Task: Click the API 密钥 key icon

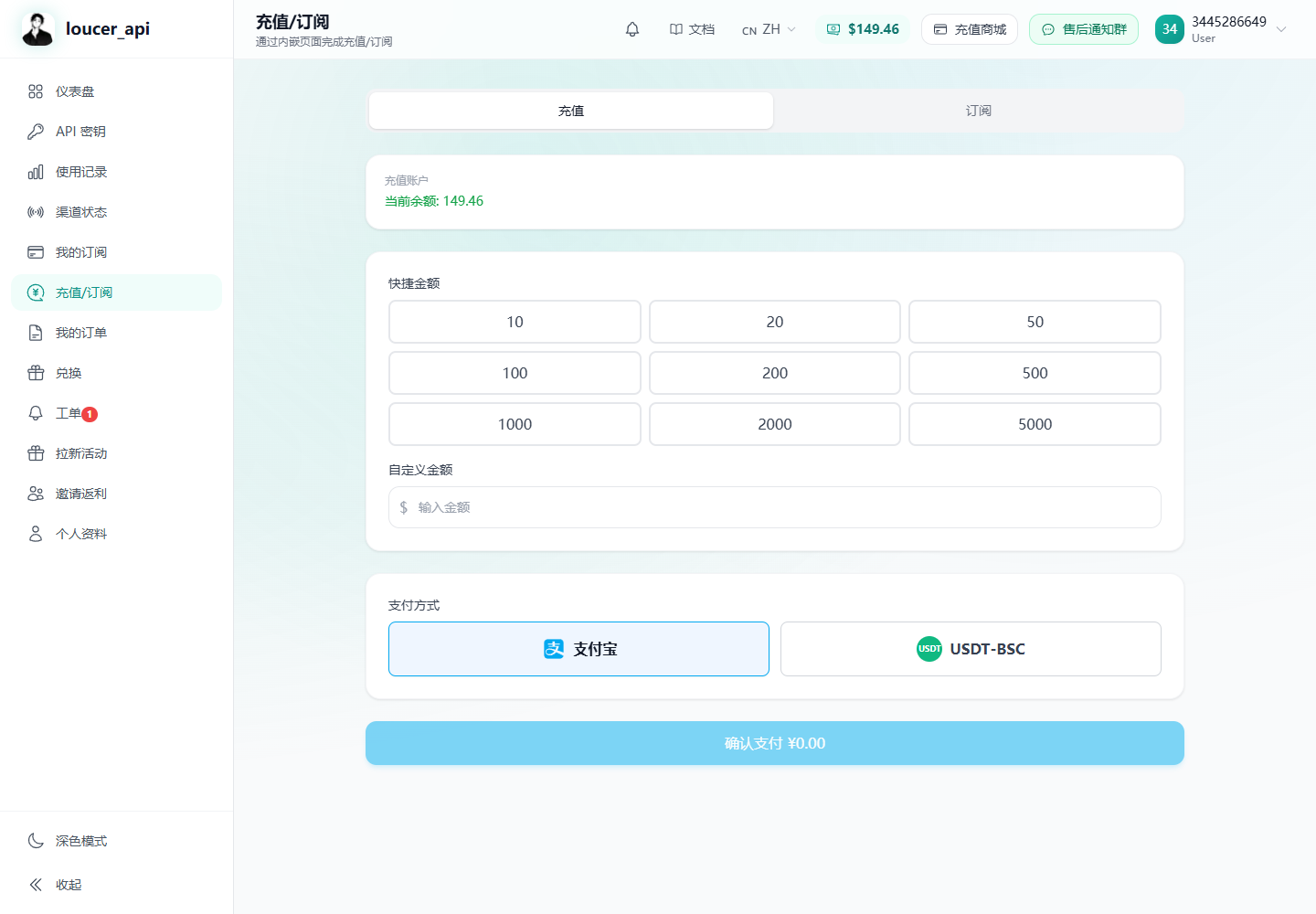Action: coord(36,132)
